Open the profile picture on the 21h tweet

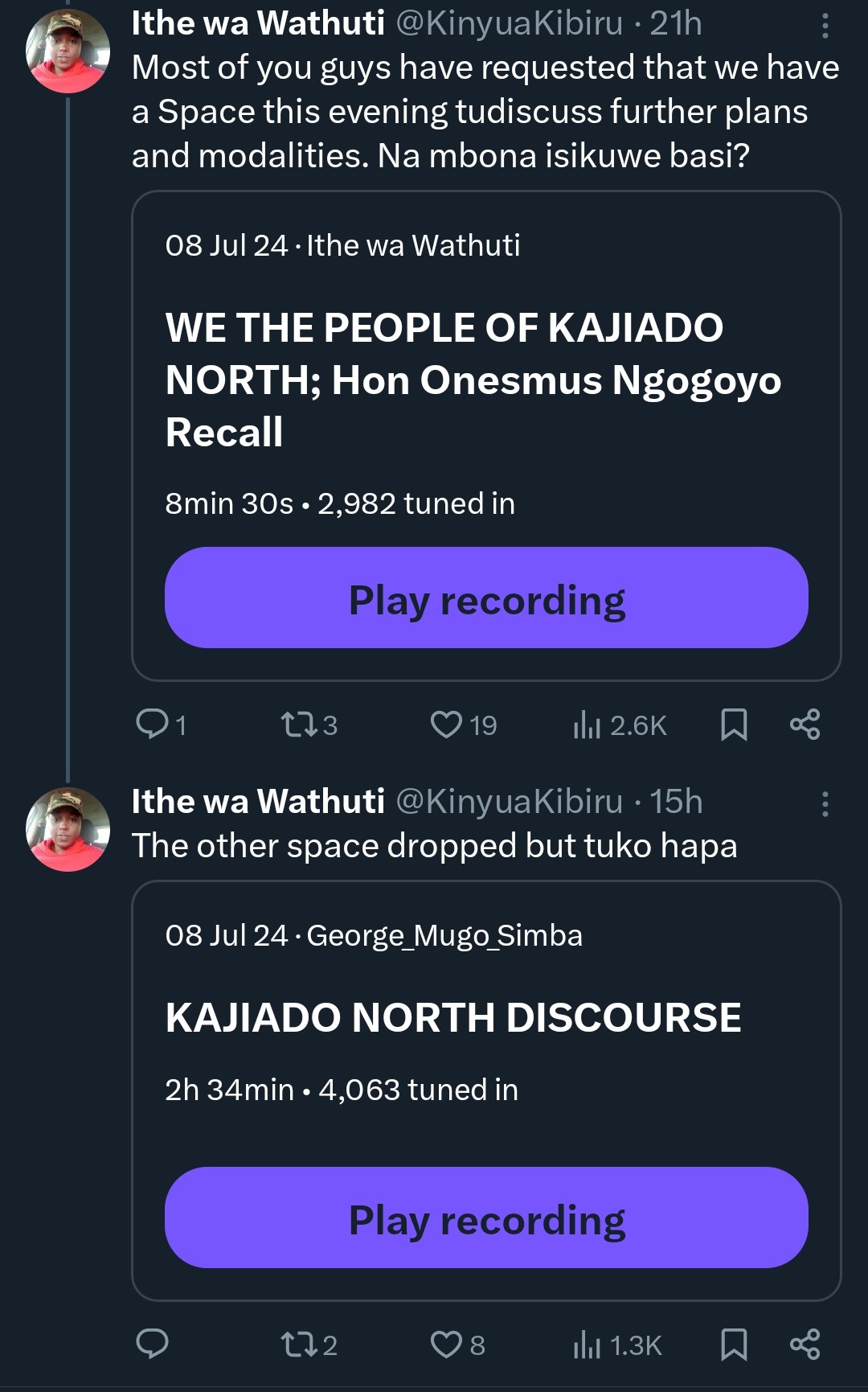point(68,50)
